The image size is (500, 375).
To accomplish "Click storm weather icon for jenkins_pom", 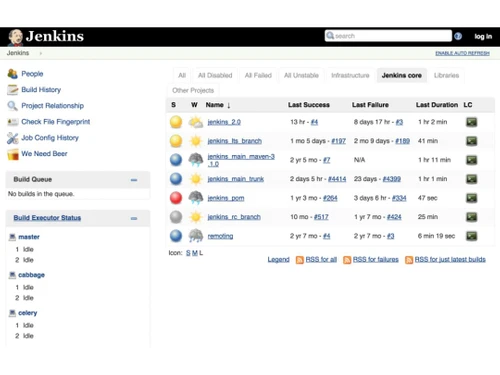I will tap(196, 198).
